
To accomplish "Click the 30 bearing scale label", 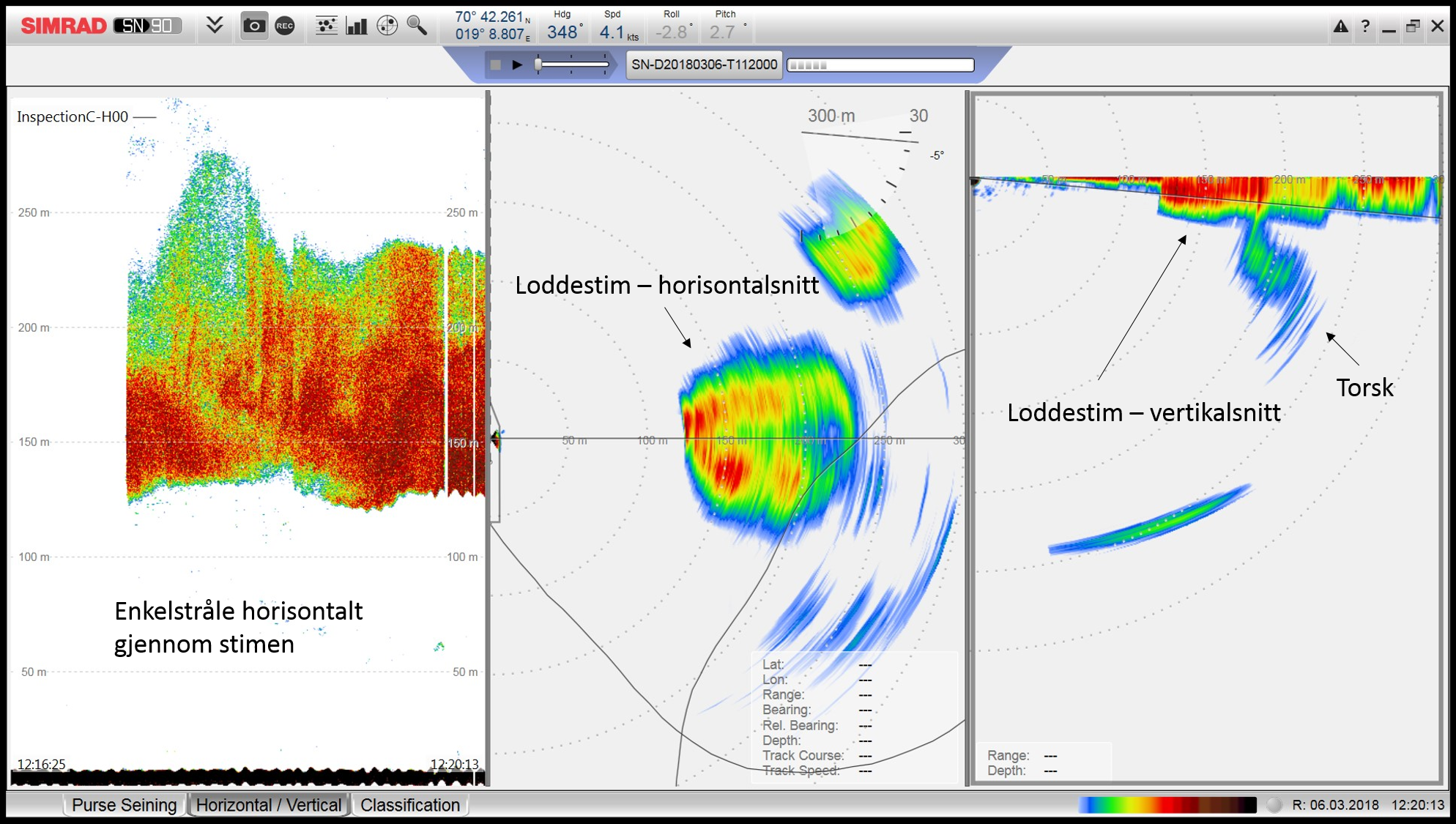I will pyautogui.click(x=918, y=116).
